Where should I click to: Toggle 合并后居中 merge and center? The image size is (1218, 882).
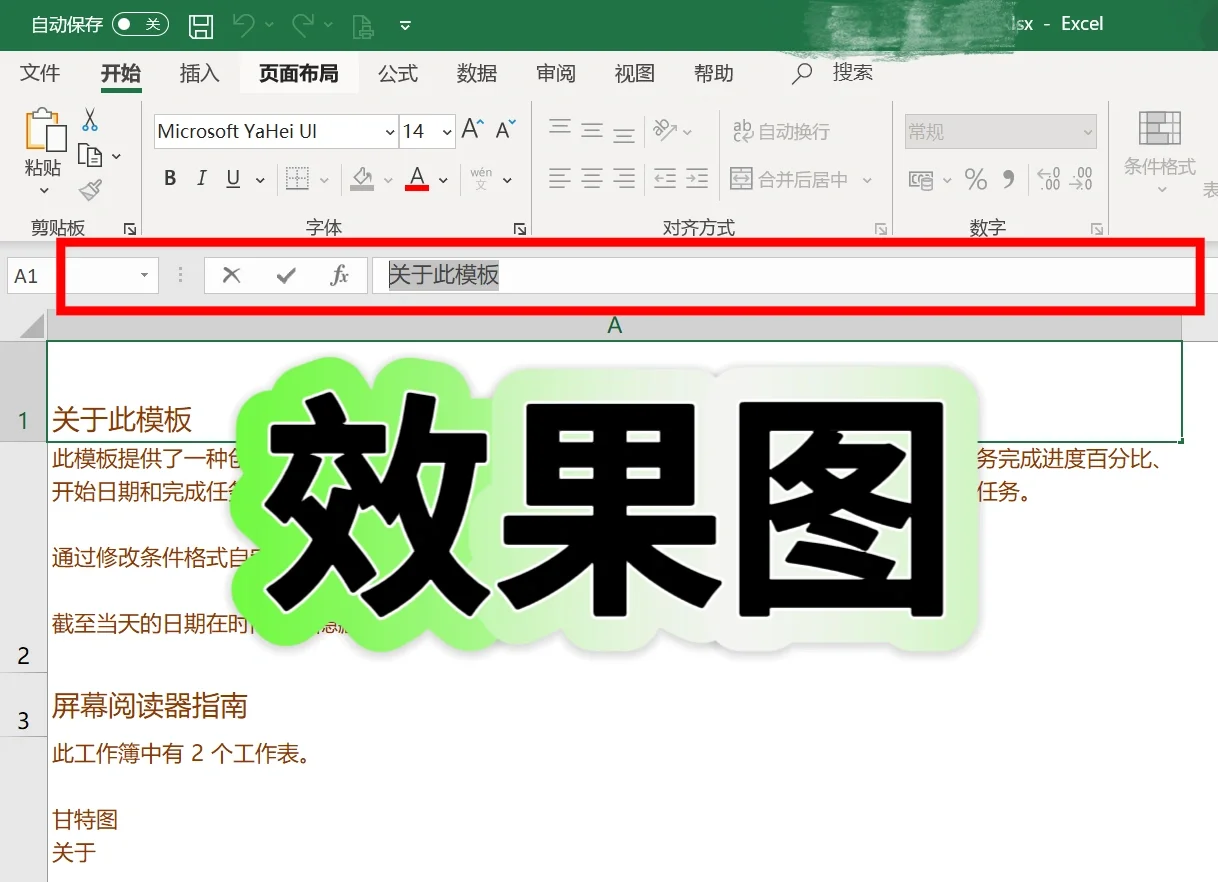pyautogui.click(x=791, y=179)
